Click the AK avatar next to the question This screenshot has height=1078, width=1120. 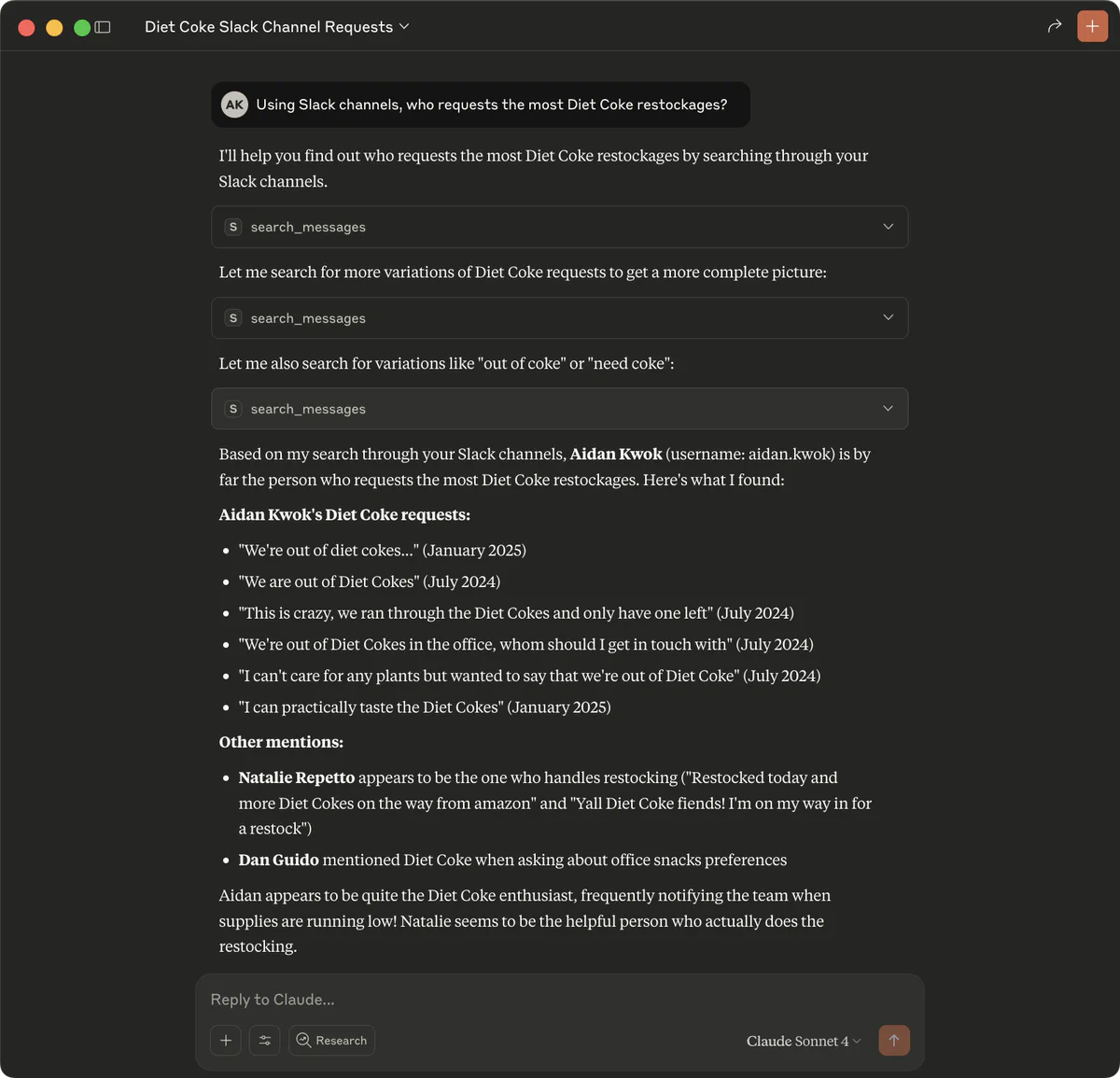pyautogui.click(x=234, y=105)
